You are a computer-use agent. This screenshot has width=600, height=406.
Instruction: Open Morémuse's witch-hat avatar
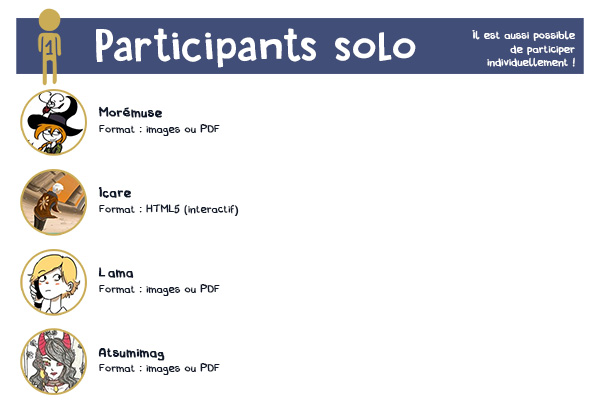(x=54, y=122)
